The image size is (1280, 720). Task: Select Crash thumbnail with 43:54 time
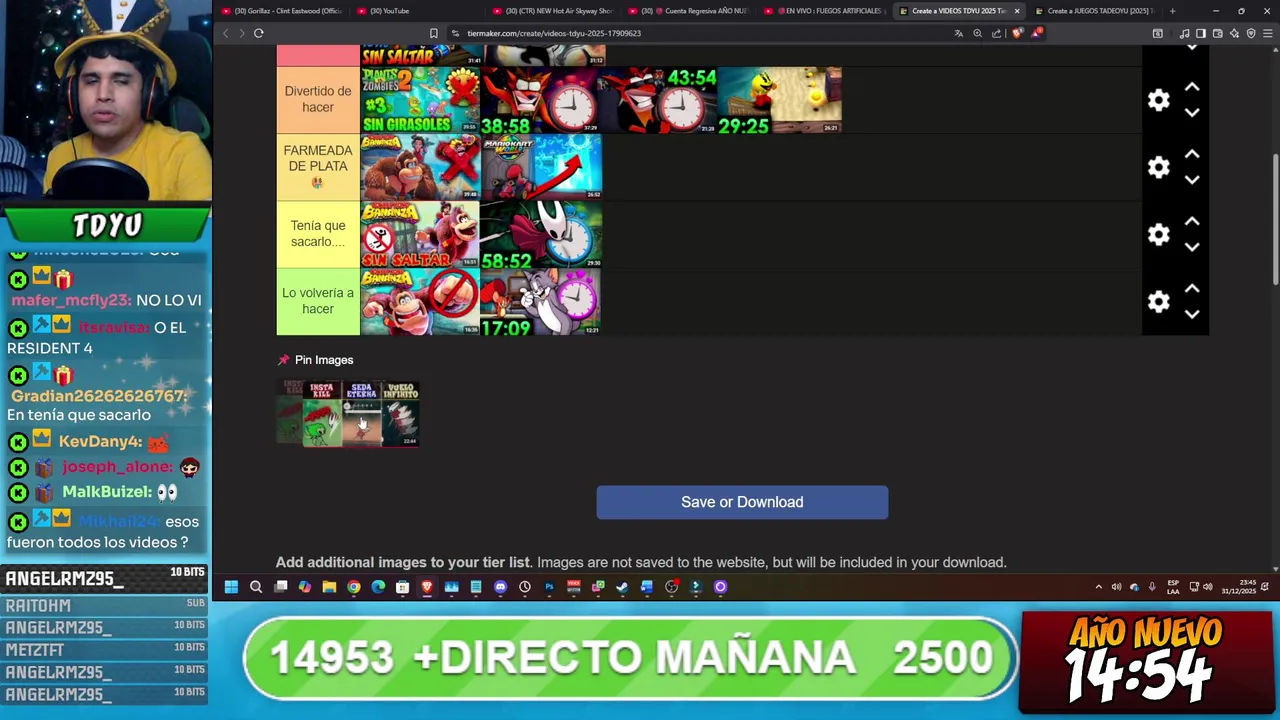point(658,100)
